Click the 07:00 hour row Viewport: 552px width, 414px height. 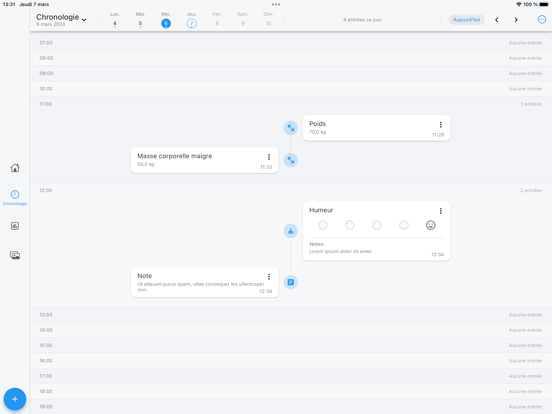[x=291, y=43]
